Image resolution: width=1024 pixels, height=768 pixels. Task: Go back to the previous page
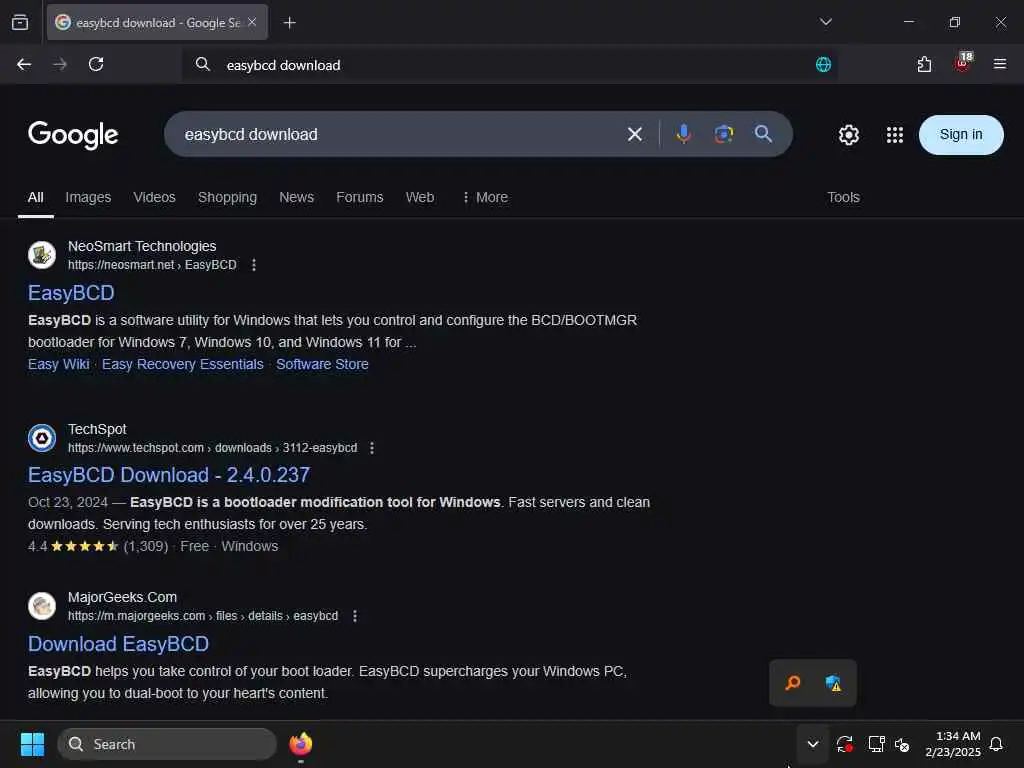coord(24,64)
